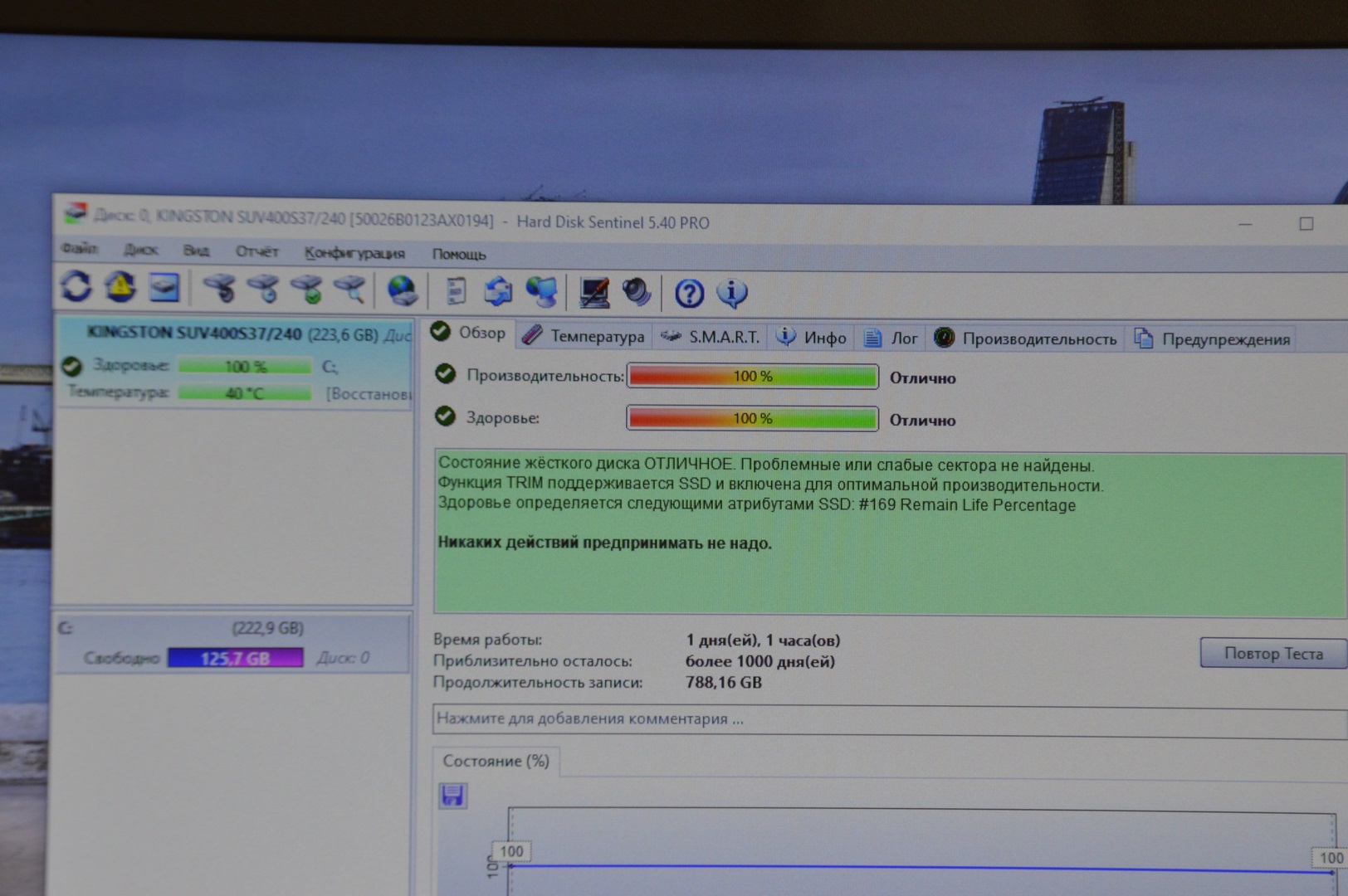Click the disk with green checkmark icon
Screen dimensions: 1348x896
pos(306,290)
